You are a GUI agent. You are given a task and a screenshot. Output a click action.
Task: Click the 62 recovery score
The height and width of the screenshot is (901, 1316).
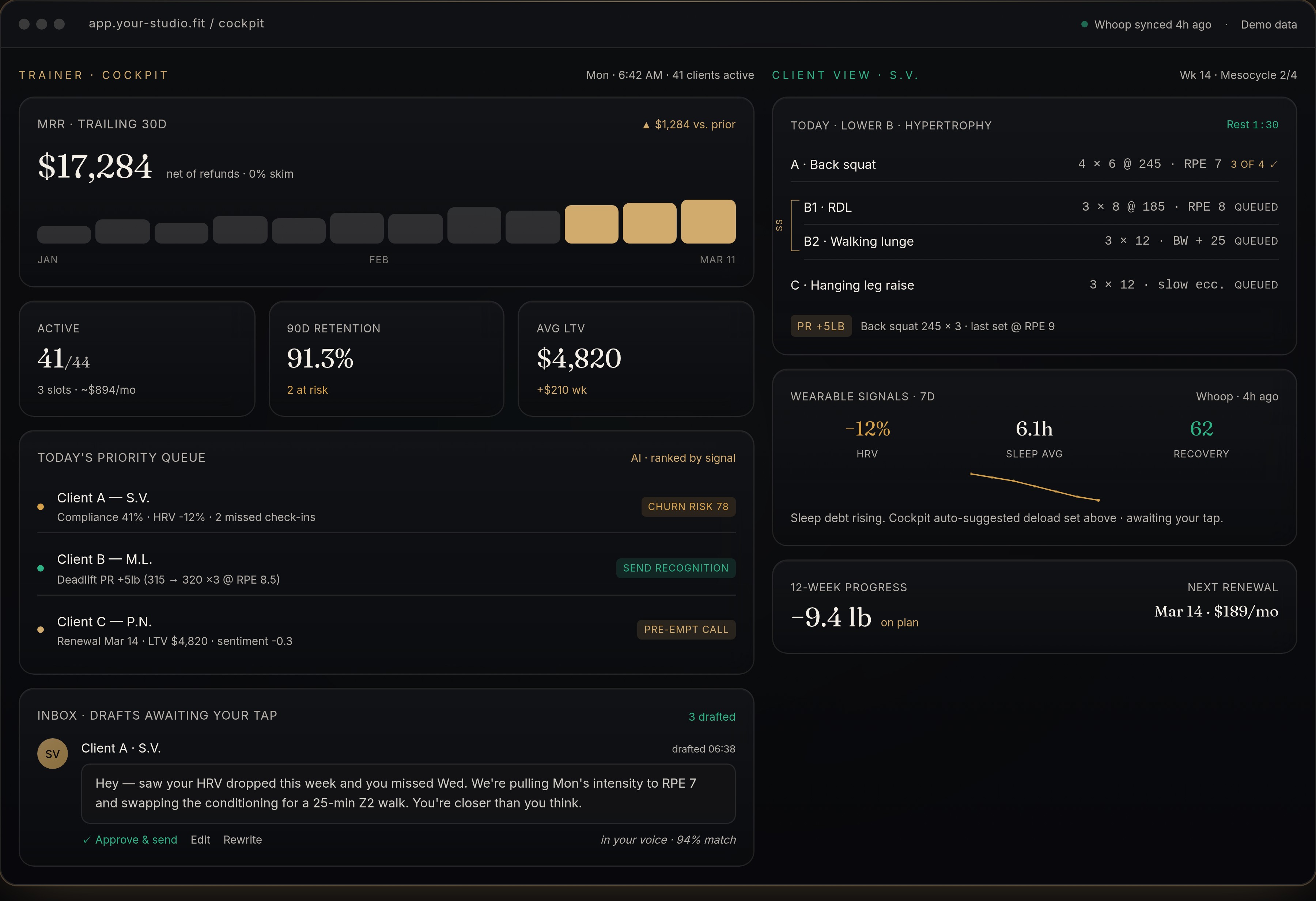point(1202,429)
